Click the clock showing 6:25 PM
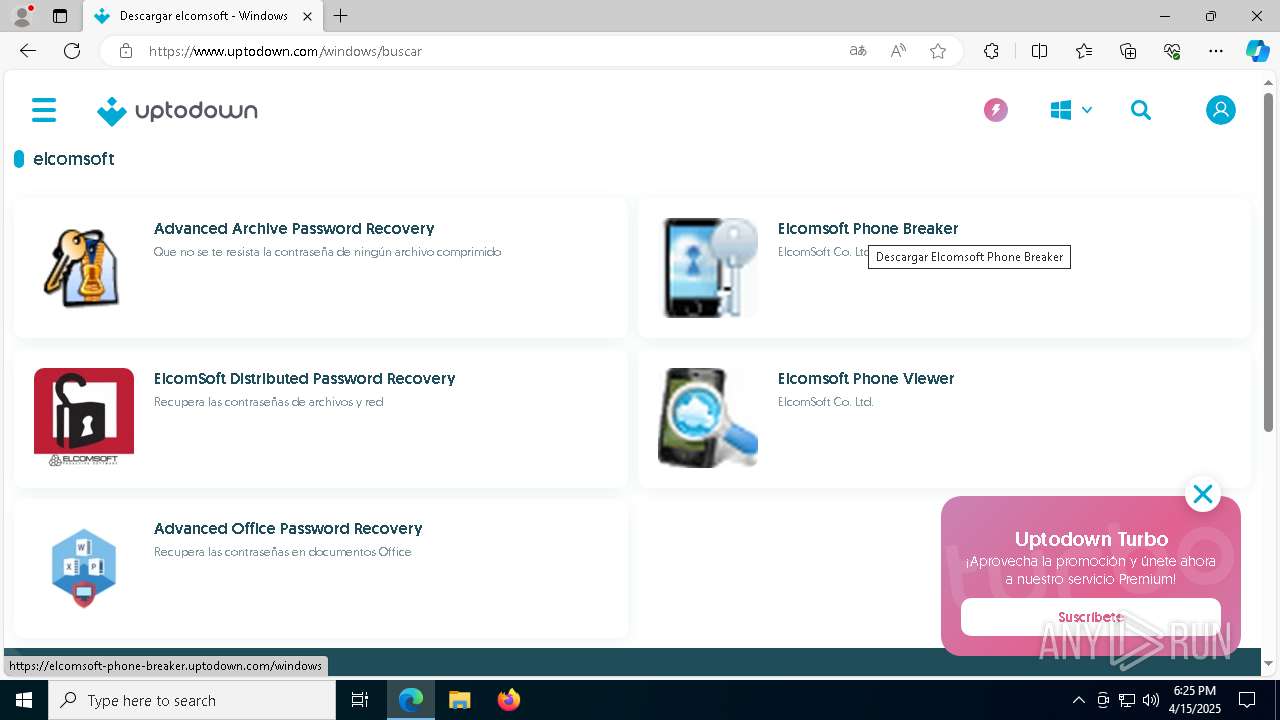 [1194, 700]
